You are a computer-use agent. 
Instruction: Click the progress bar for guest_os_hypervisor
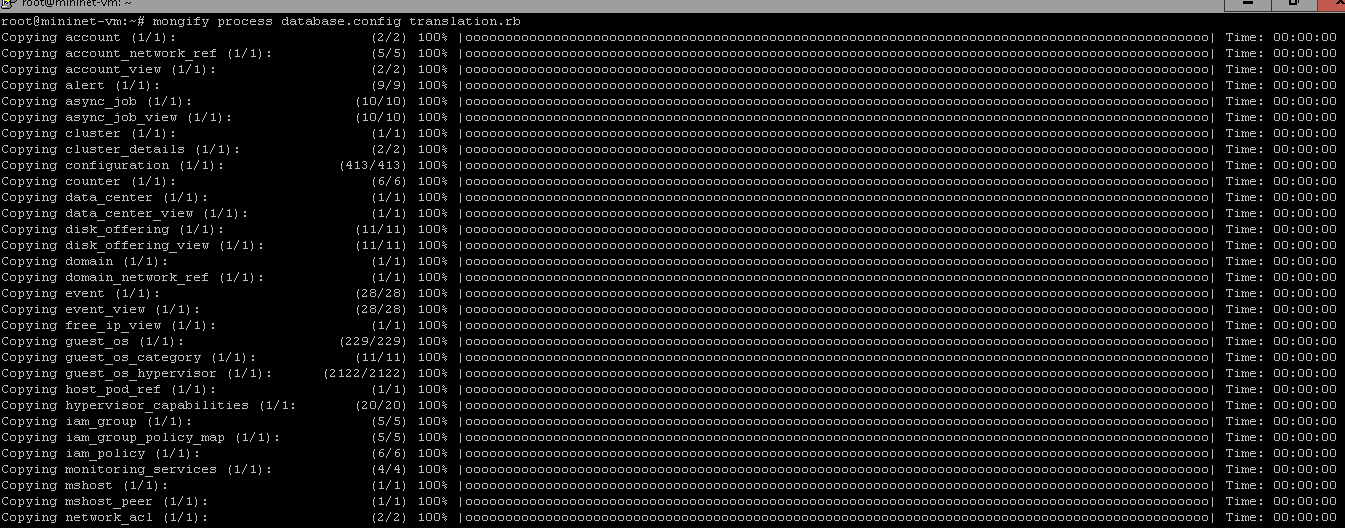click(837, 373)
